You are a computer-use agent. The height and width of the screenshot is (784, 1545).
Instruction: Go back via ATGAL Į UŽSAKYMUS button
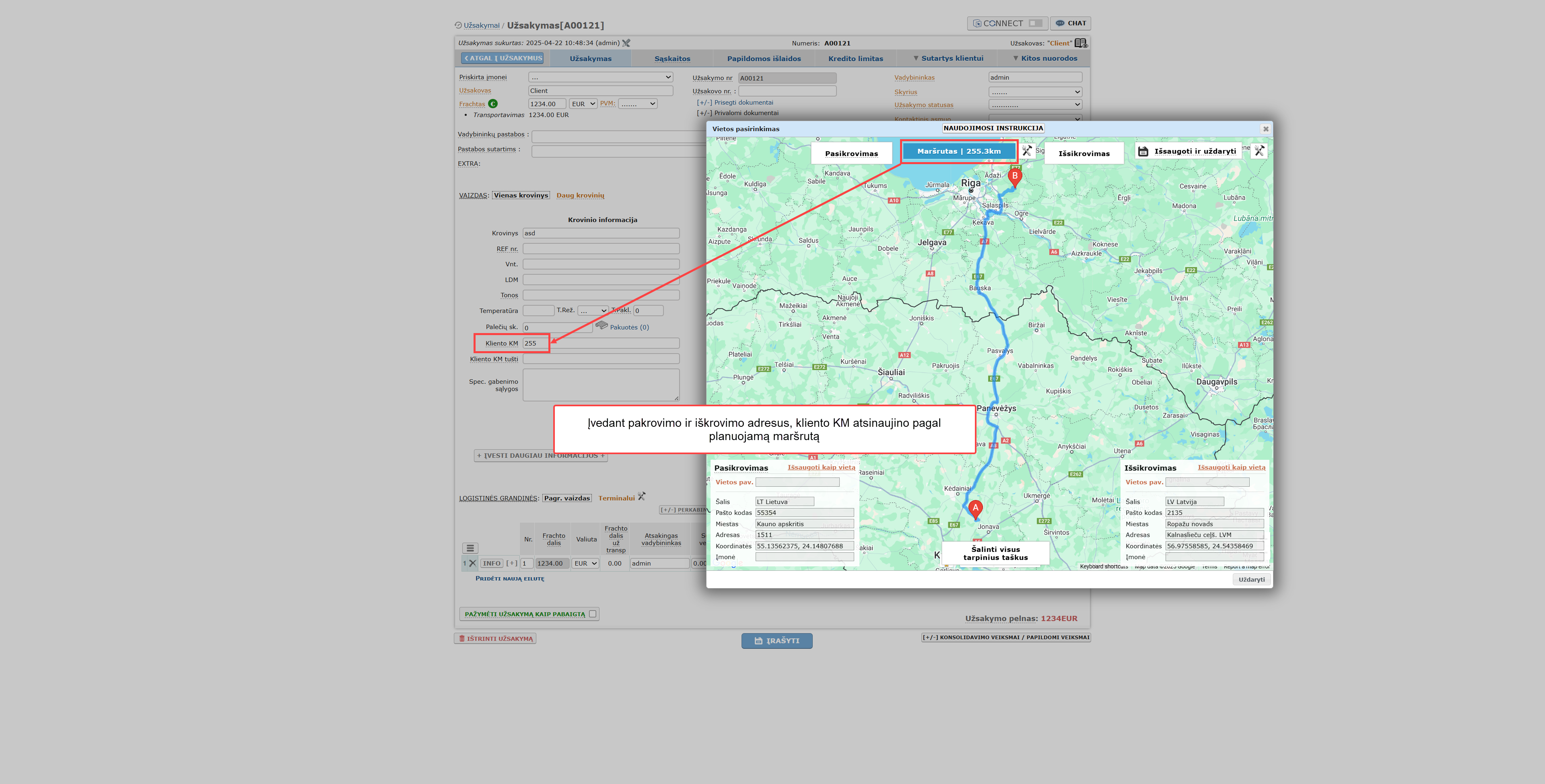point(503,58)
